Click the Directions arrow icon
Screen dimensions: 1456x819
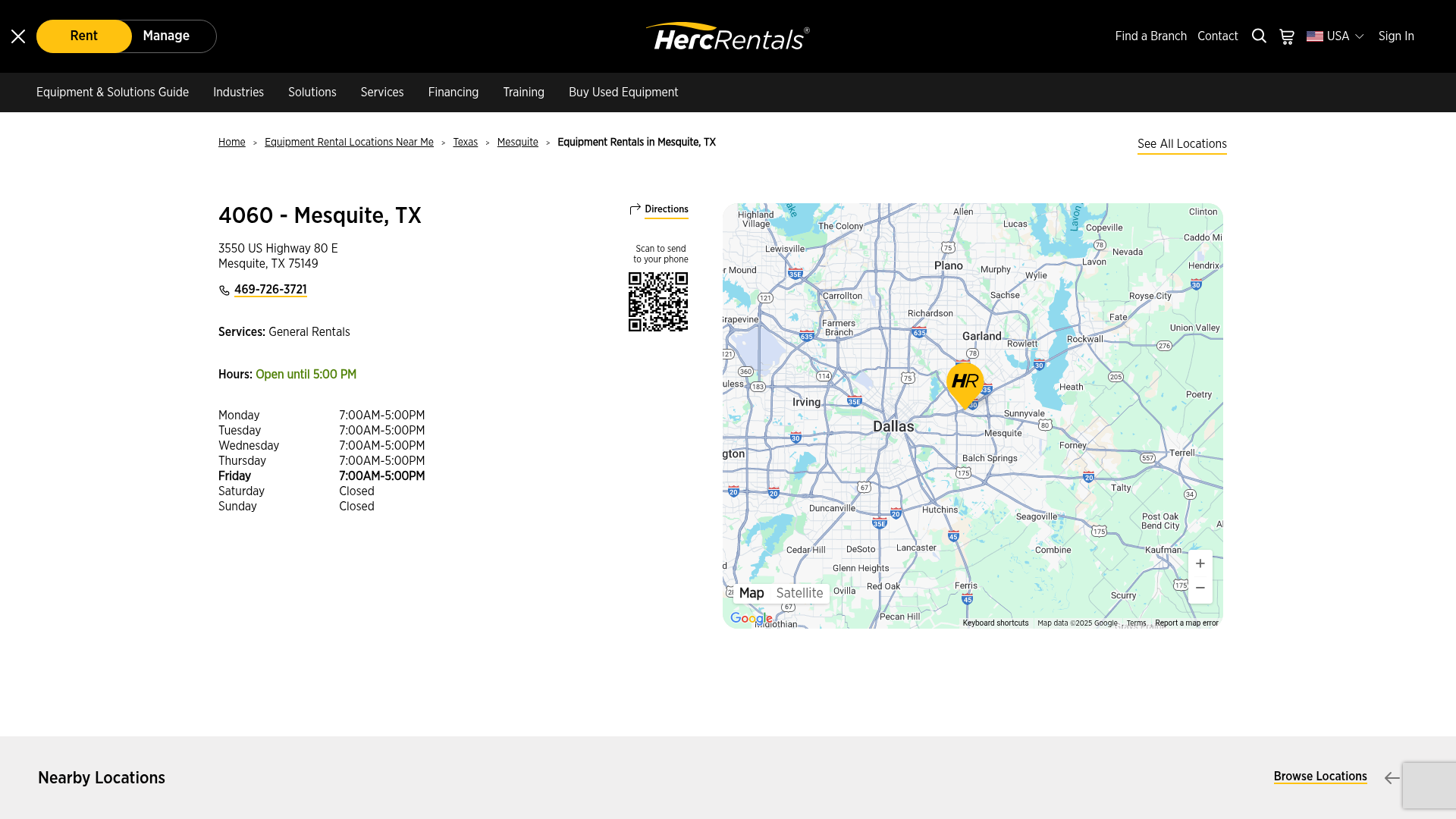pyautogui.click(x=635, y=209)
